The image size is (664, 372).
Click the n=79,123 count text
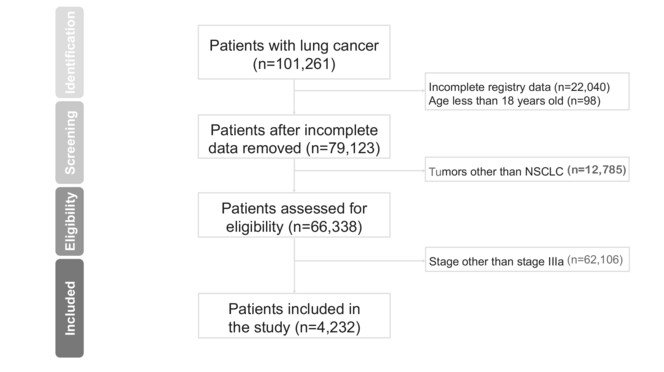[x=343, y=148]
